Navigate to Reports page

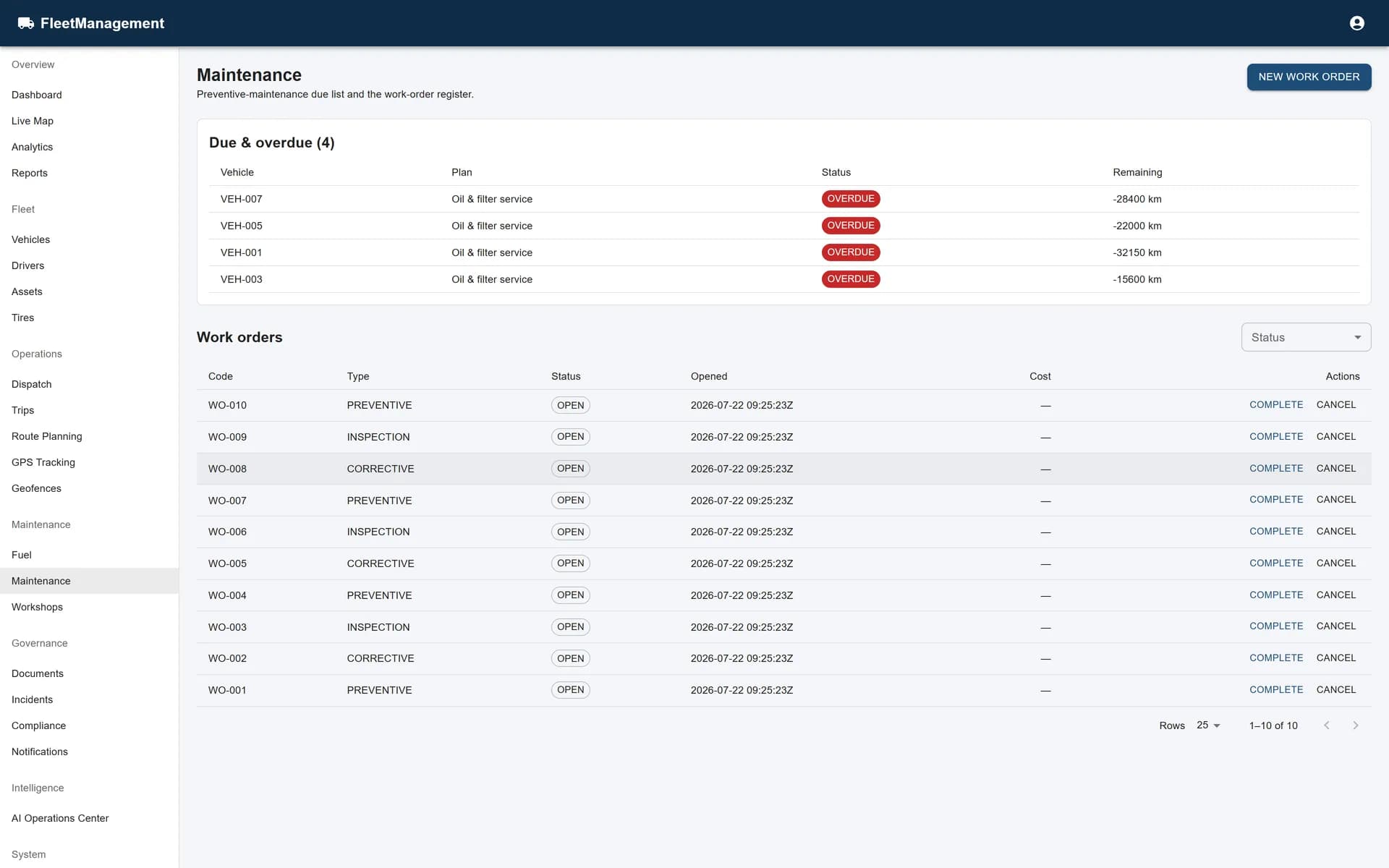(x=89, y=173)
